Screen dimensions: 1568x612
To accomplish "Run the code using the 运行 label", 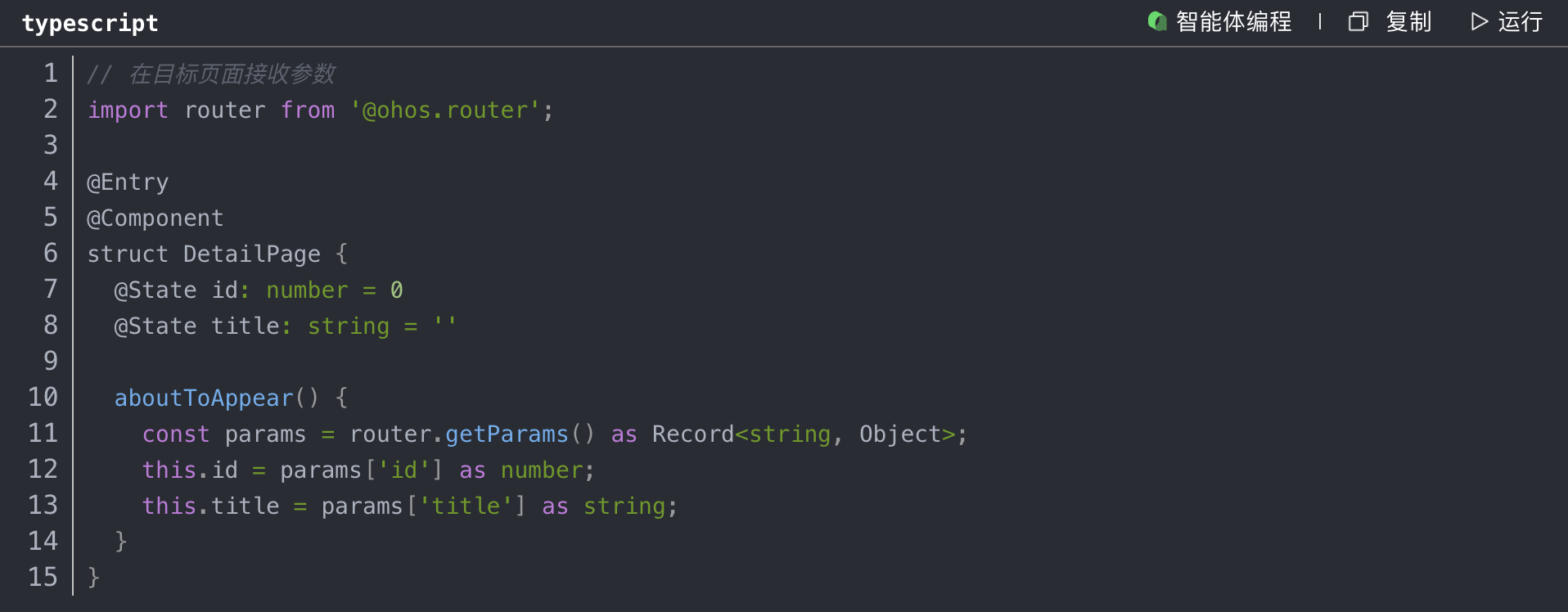I will click(1520, 21).
